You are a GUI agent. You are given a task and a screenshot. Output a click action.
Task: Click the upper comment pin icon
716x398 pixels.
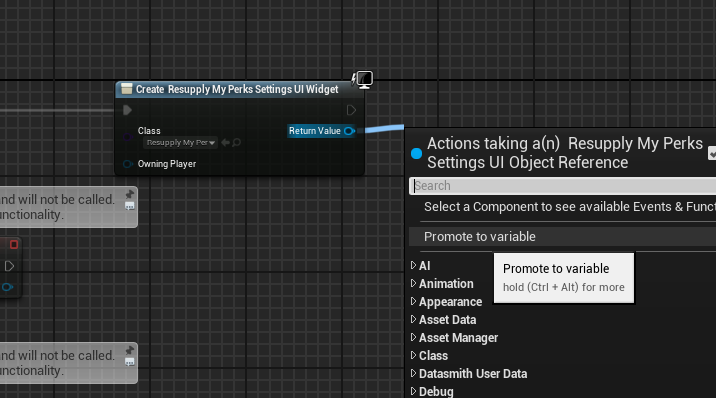tap(130, 194)
